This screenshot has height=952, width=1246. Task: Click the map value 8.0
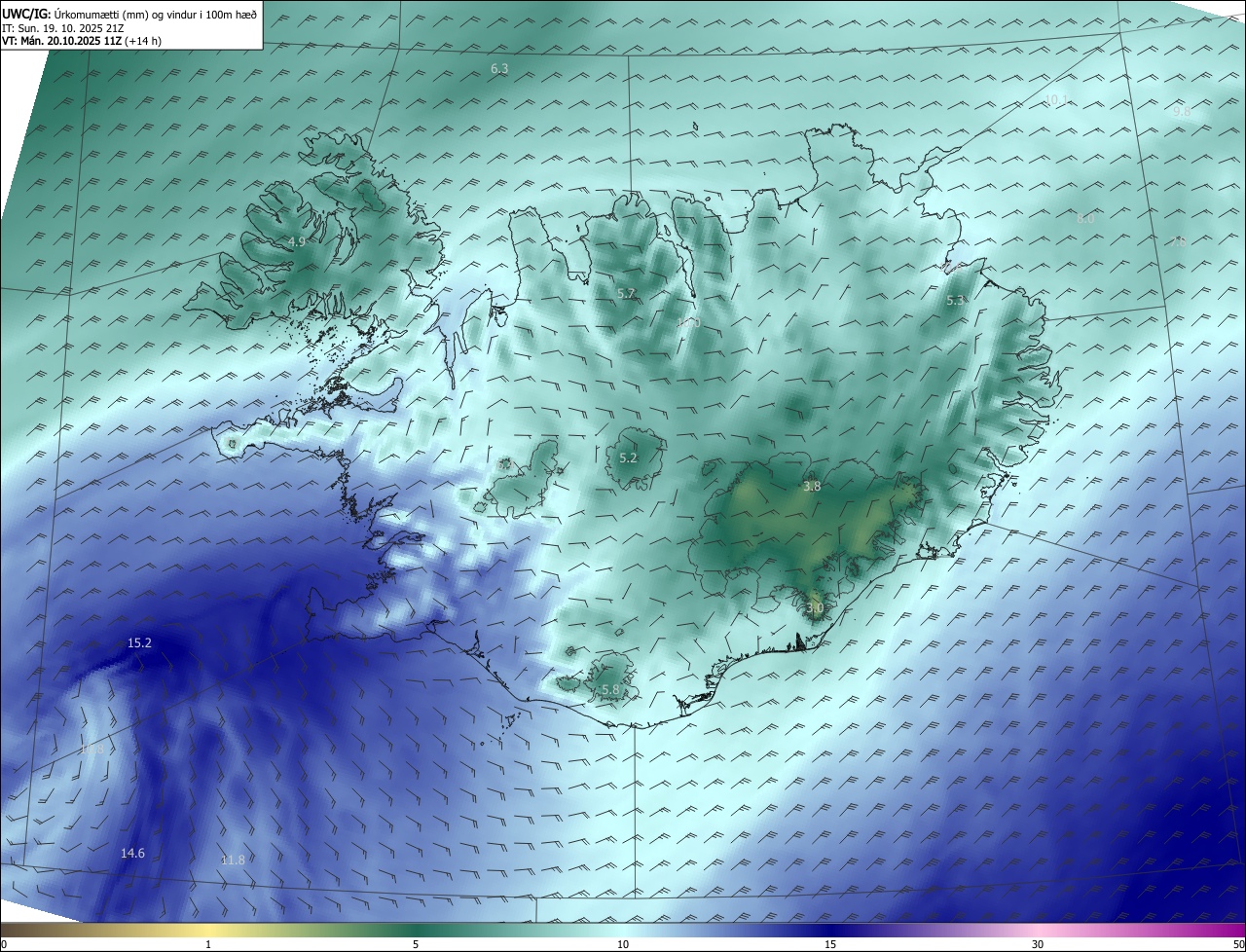click(x=1085, y=219)
